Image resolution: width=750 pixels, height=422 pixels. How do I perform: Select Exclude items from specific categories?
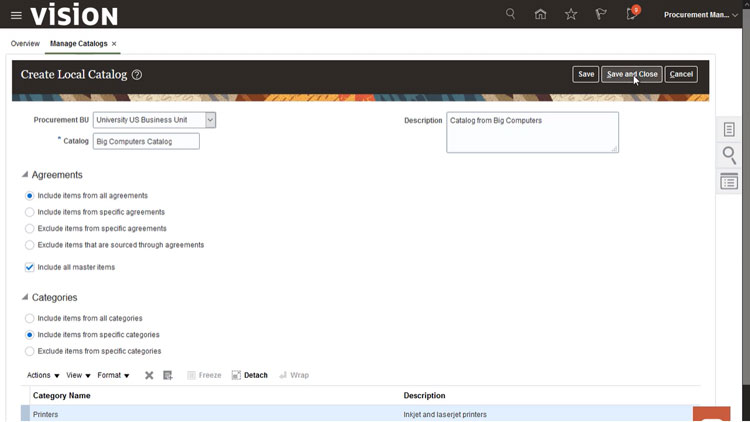point(30,351)
